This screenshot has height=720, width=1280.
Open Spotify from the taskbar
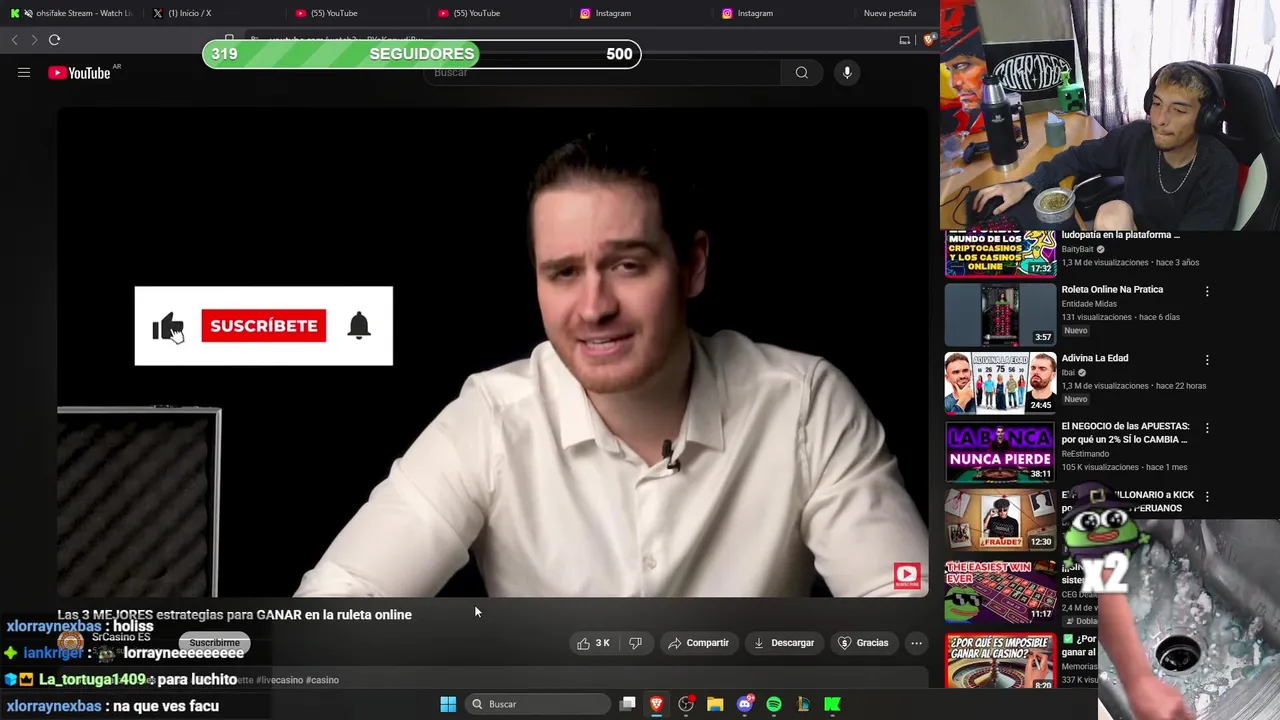774,704
